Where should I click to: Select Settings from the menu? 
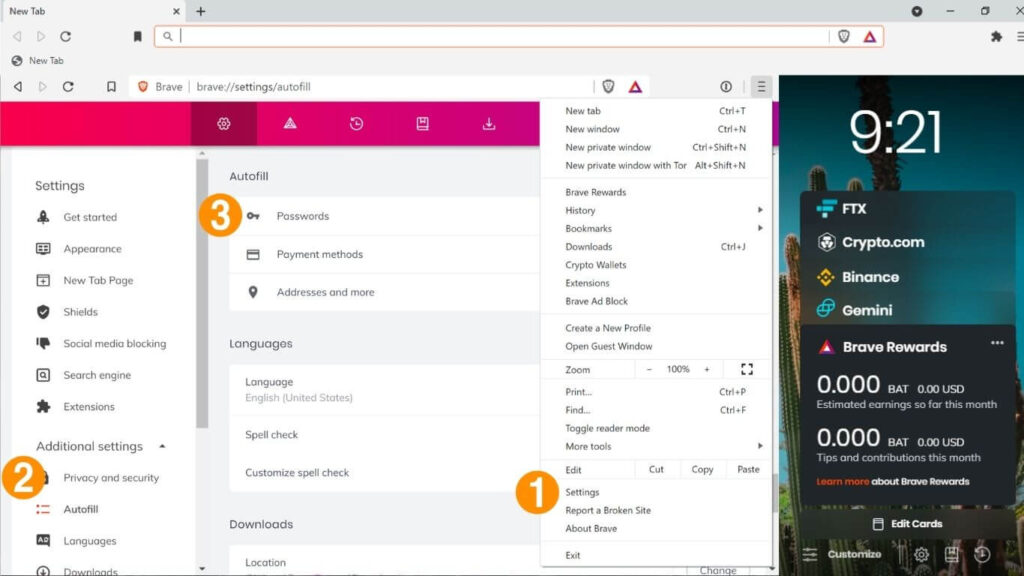click(582, 492)
